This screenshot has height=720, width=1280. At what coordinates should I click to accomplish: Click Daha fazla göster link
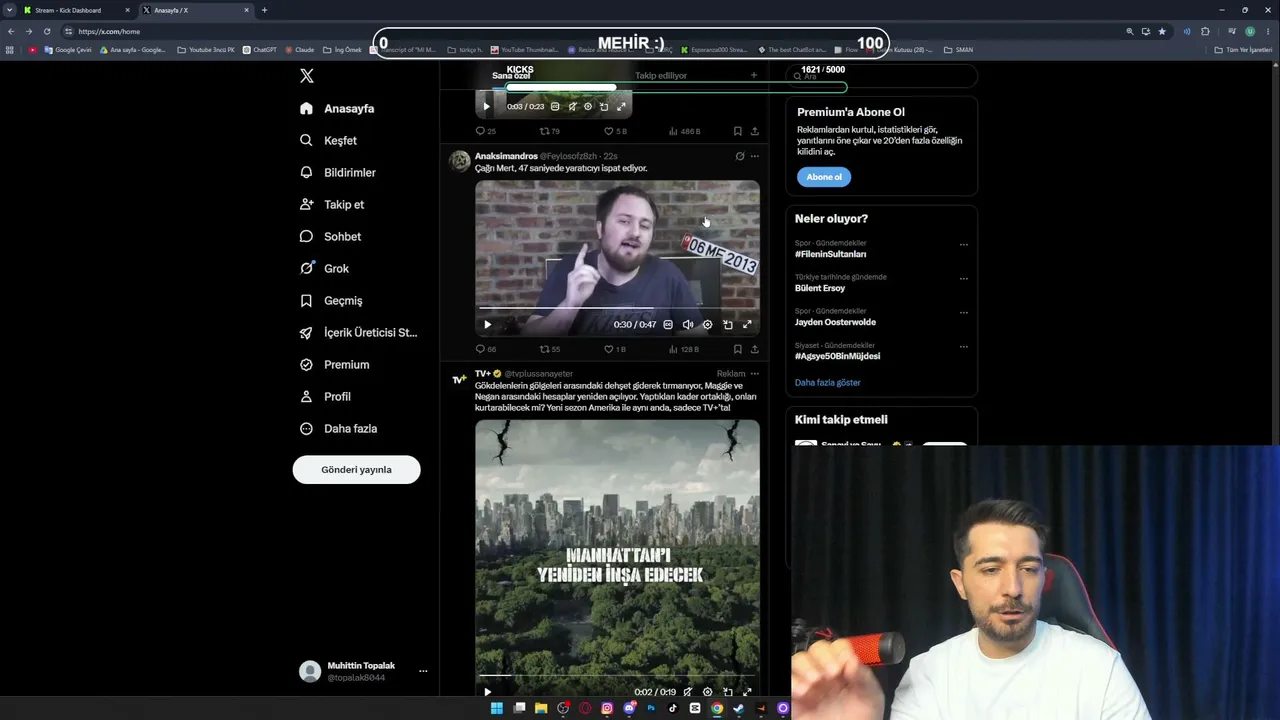827,382
